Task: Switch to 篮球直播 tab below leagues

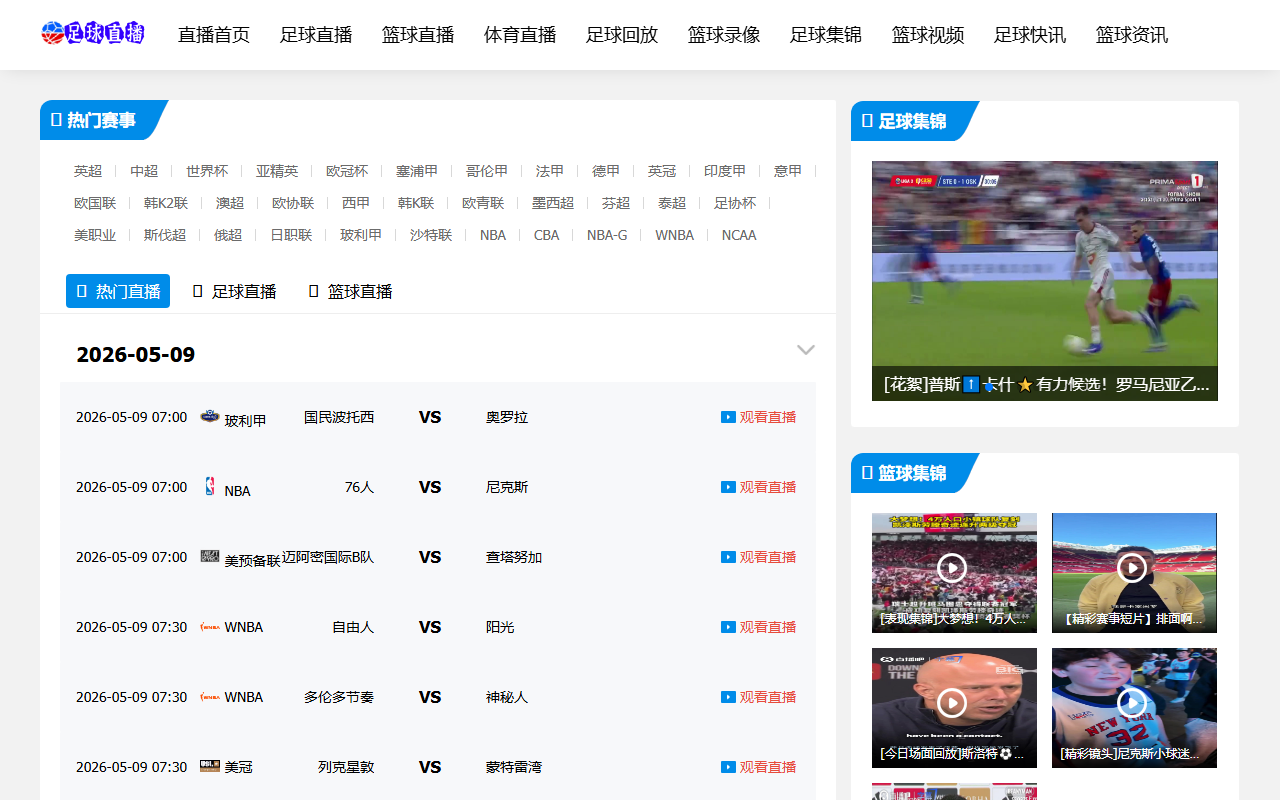Action: click(350, 291)
